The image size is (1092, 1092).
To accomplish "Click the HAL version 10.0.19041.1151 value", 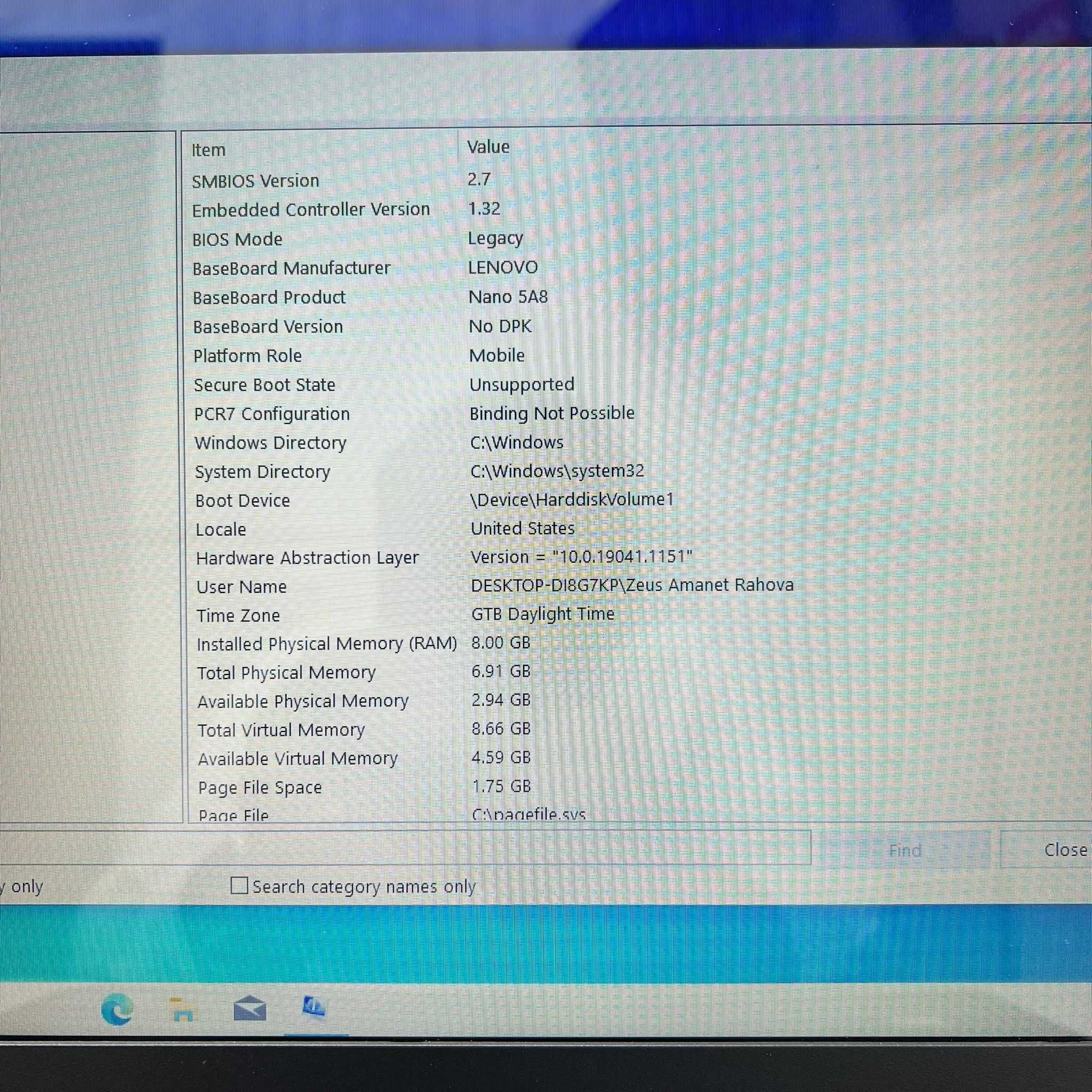I will point(582,557).
